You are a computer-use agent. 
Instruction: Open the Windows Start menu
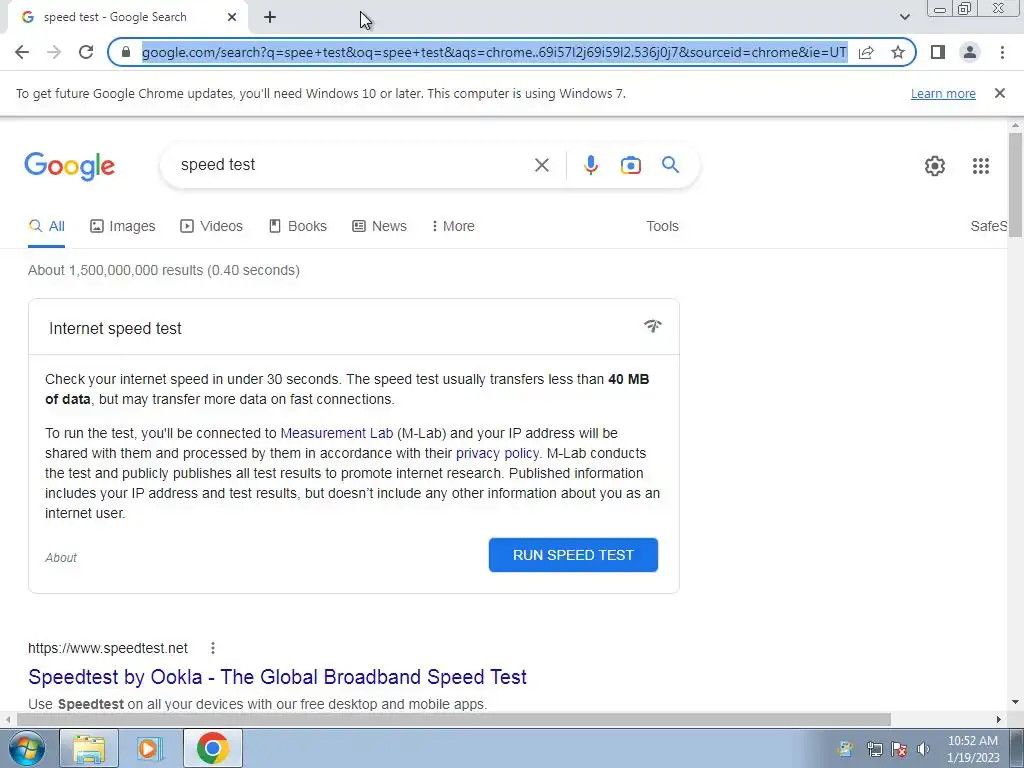[x=26, y=748]
